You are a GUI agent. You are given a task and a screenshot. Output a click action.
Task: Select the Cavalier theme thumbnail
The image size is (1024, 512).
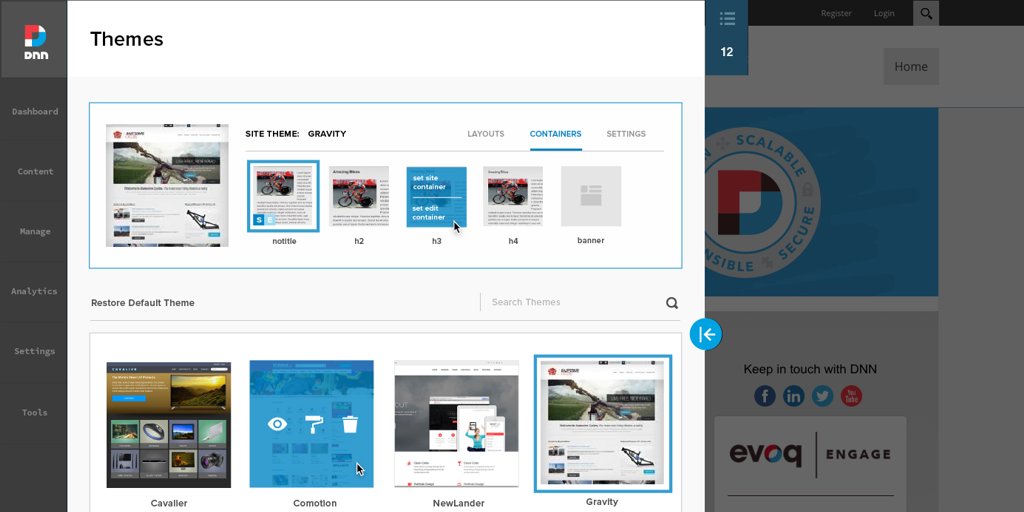click(168, 424)
